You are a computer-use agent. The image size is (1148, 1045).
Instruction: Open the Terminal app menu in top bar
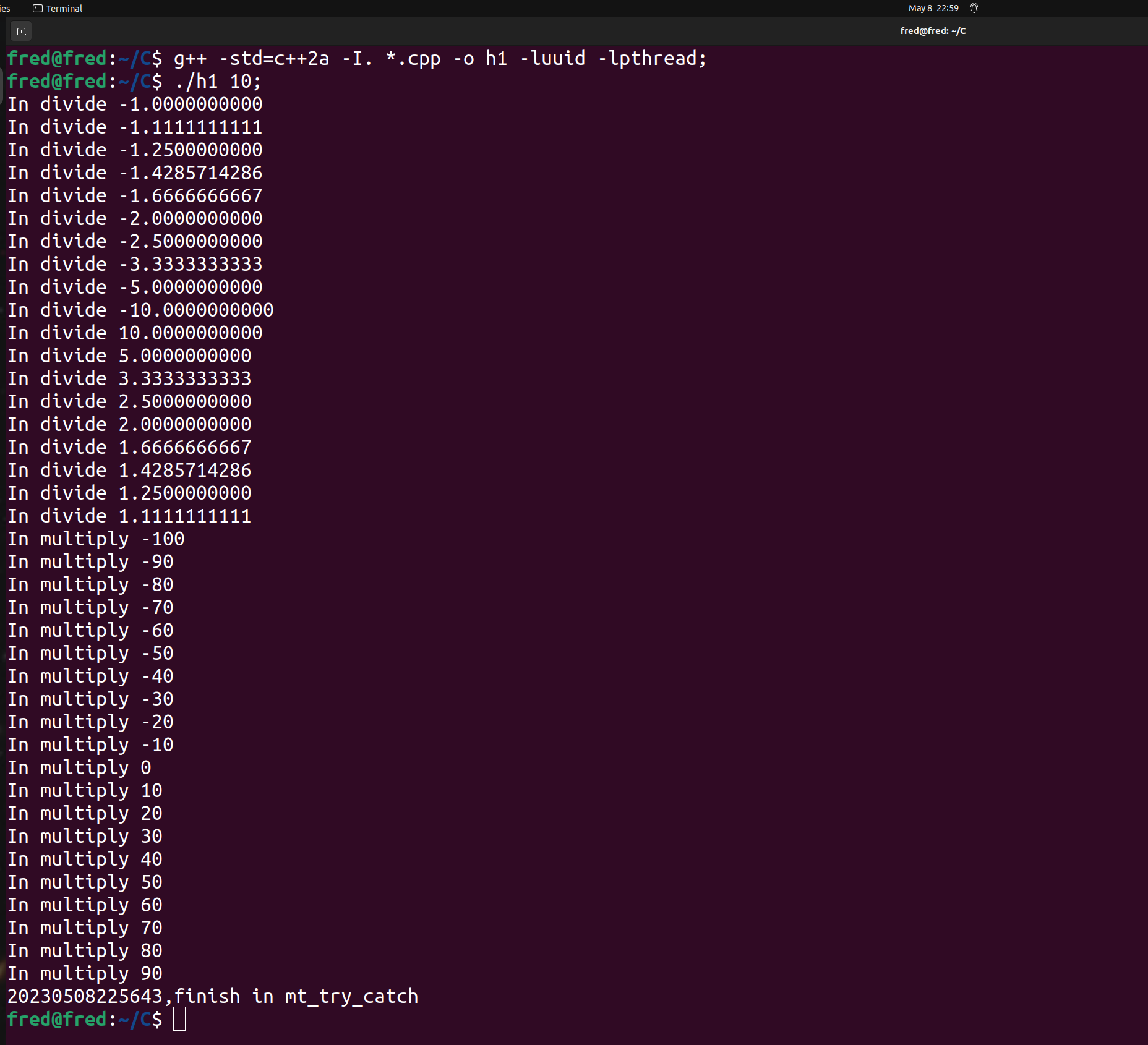(x=58, y=8)
